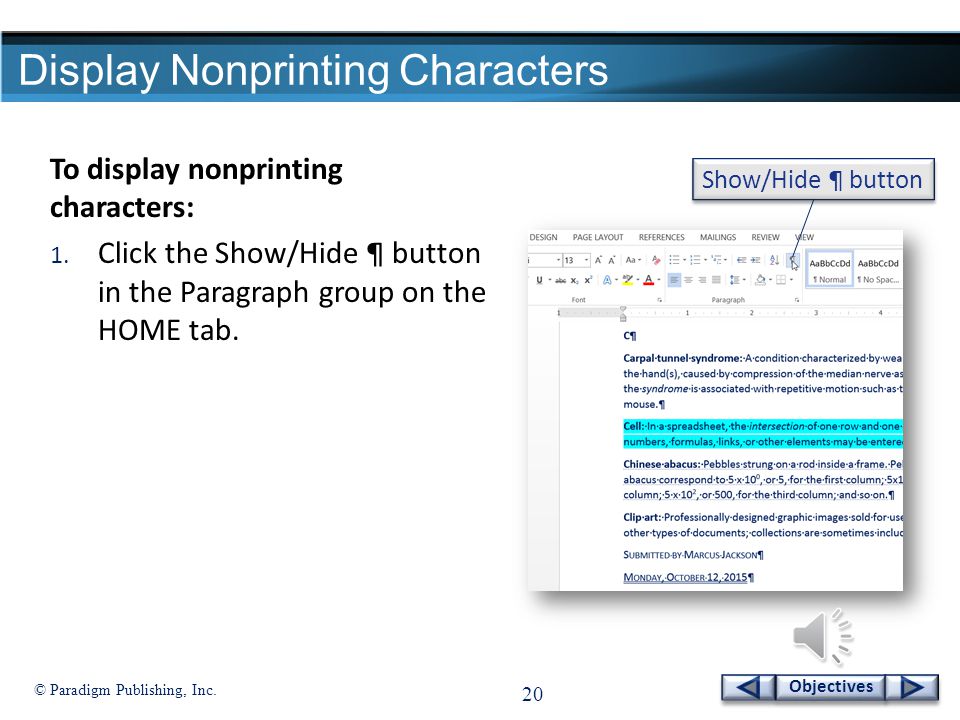
Task: Click the Submitted by Marcus Jackson line
Action: [693, 555]
